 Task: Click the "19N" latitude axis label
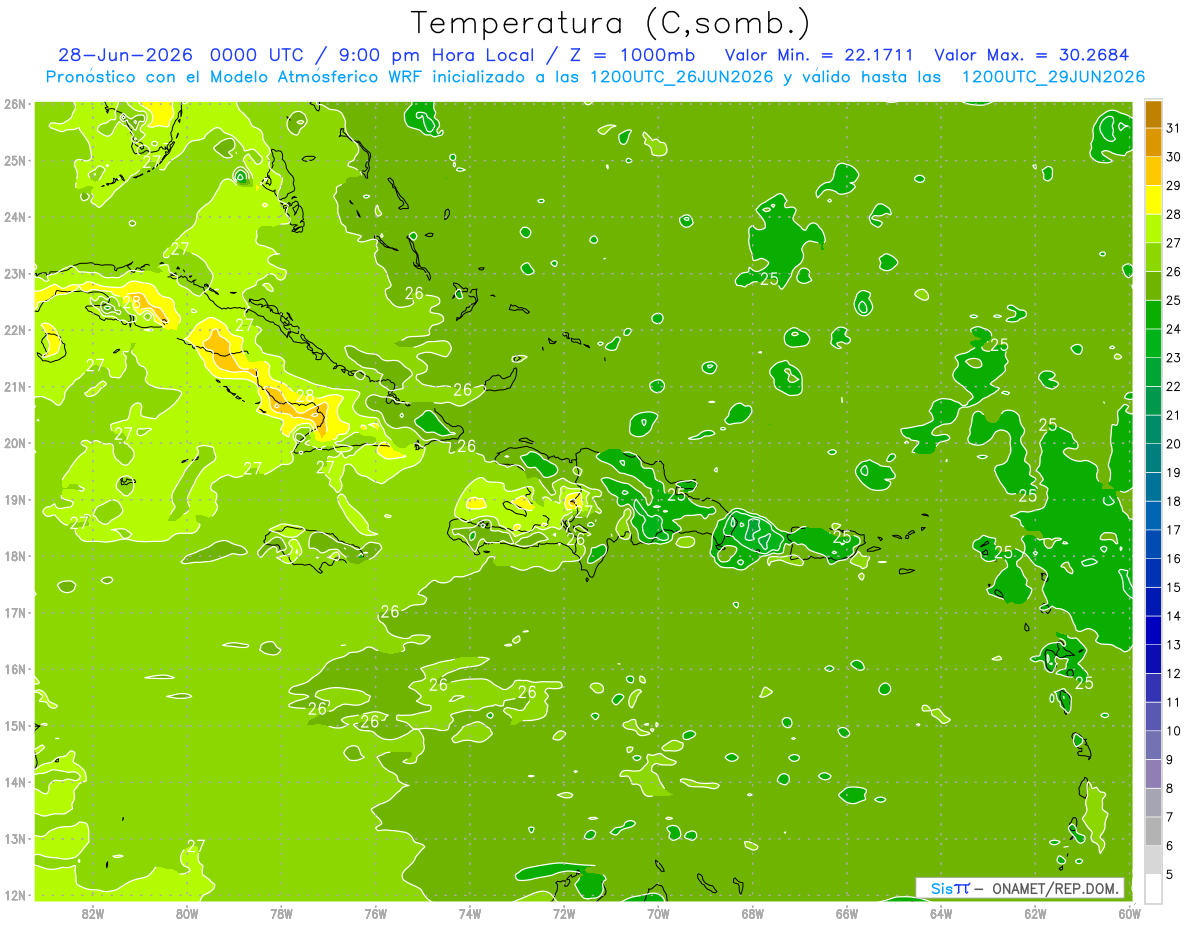(15, 499)
